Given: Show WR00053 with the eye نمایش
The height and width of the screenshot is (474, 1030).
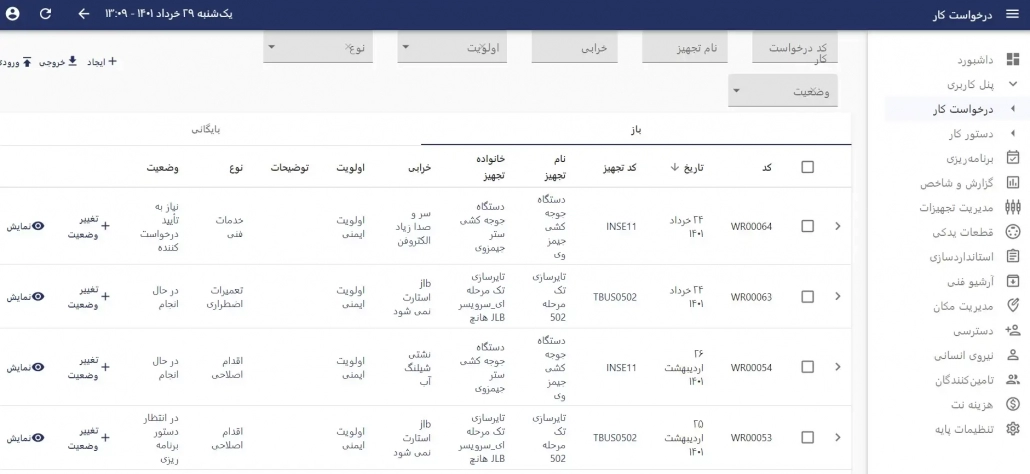Looking at the screenshot, I should [x=26, y=437].
